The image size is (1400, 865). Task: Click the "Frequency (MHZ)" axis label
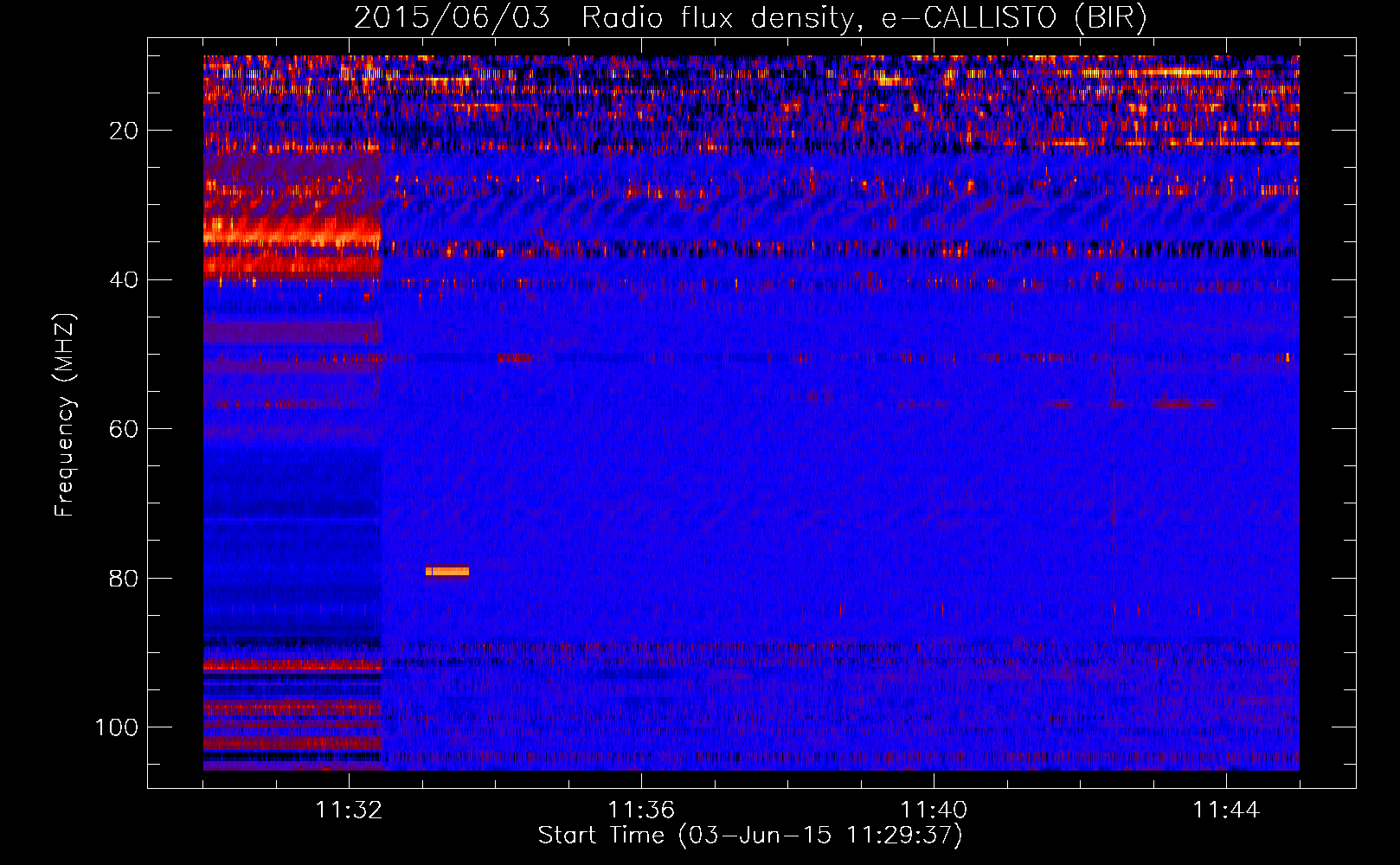click(x=65, y=414)
